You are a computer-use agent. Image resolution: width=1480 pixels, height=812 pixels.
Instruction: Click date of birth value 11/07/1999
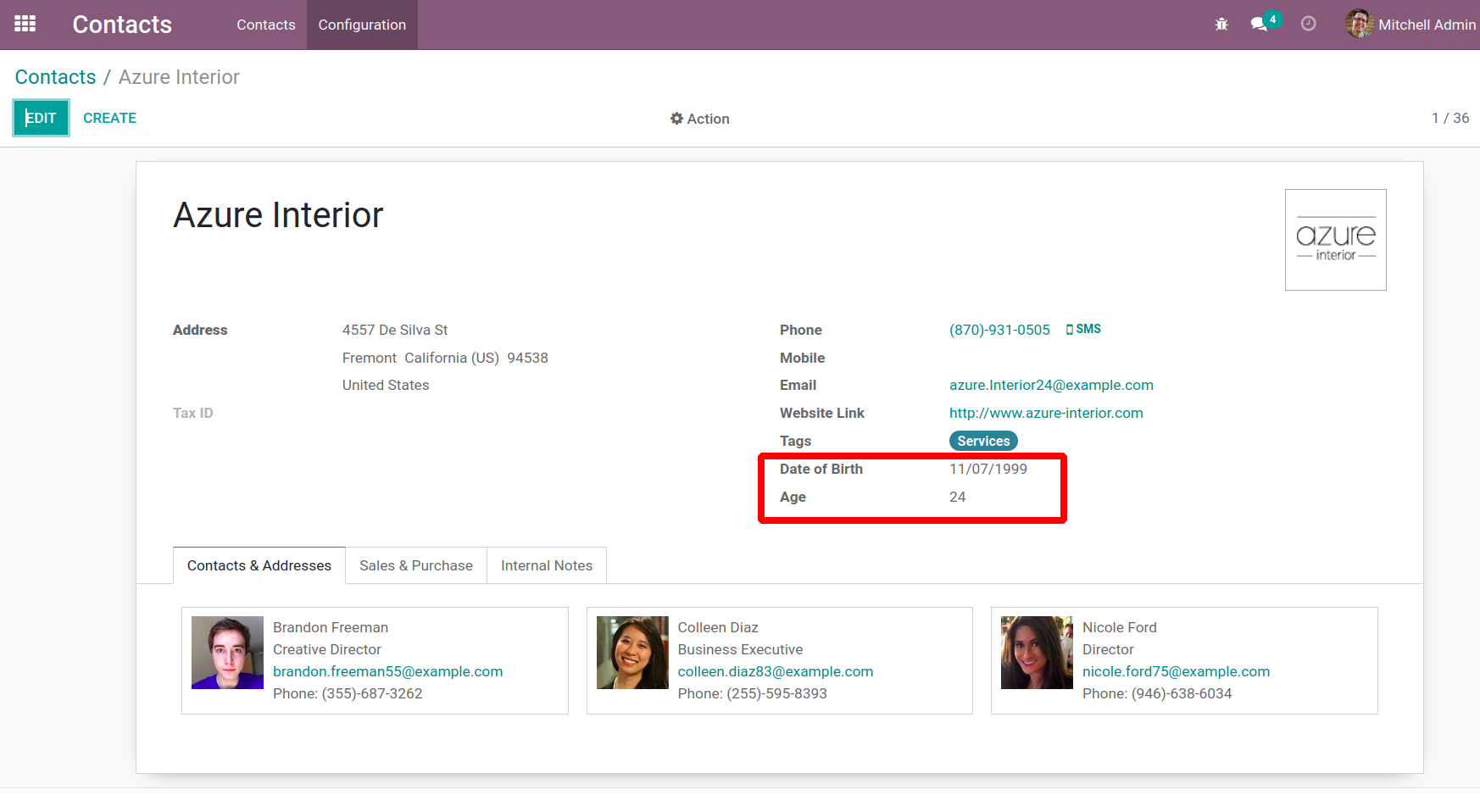[988, 469]
